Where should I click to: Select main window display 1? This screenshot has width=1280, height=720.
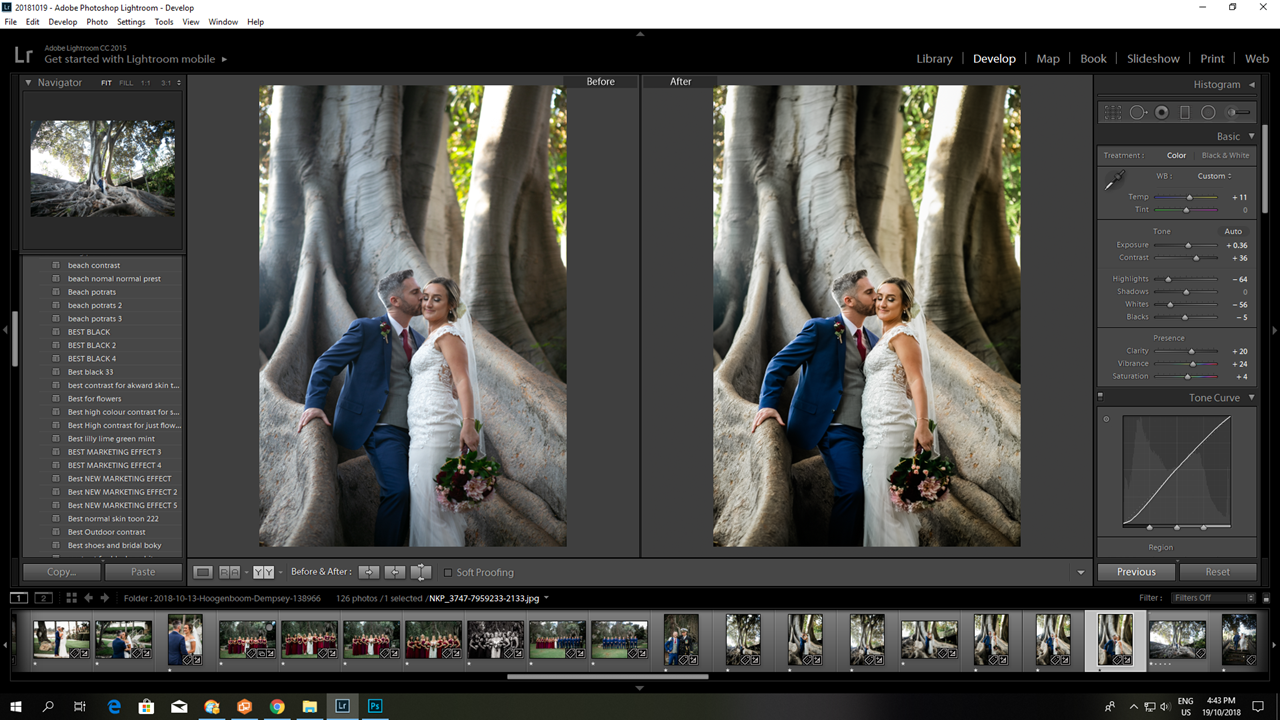(x=19, y=598)
